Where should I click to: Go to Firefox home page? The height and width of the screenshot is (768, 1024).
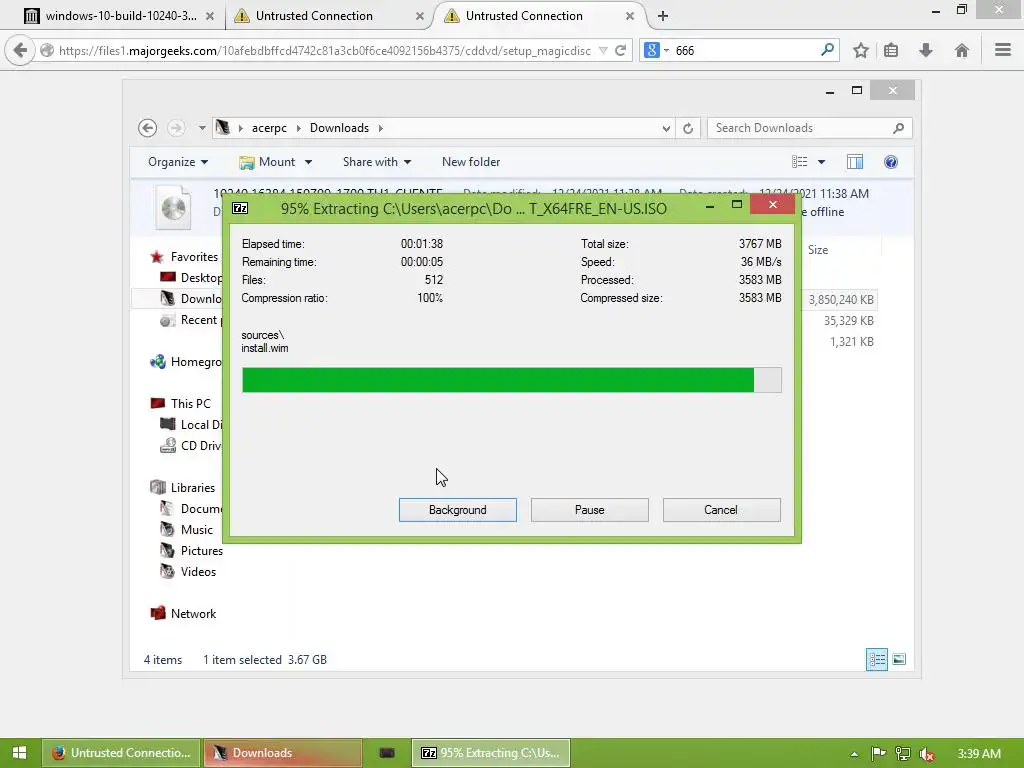click(x=961, y=50)
